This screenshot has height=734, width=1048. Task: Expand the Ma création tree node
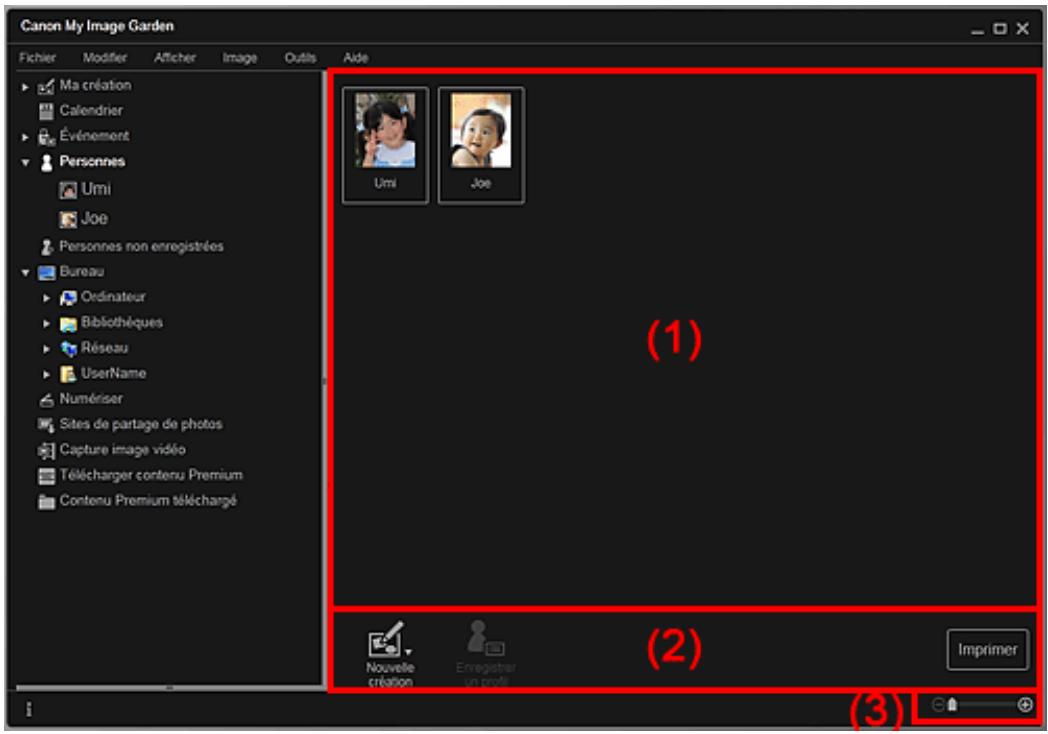[x=25, y=87]
